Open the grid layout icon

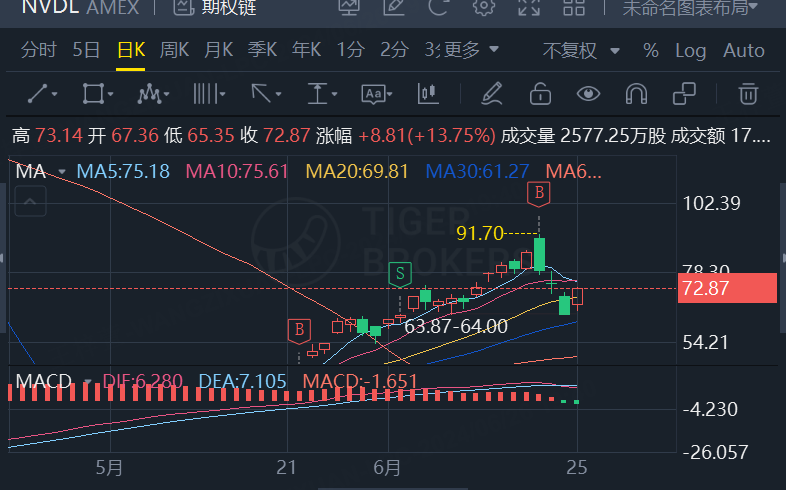(x=574, y=7)
